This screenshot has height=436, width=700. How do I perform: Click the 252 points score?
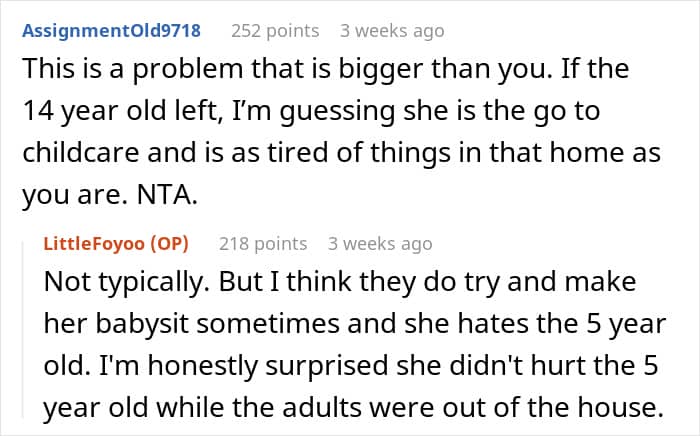[x=275, y=31]
